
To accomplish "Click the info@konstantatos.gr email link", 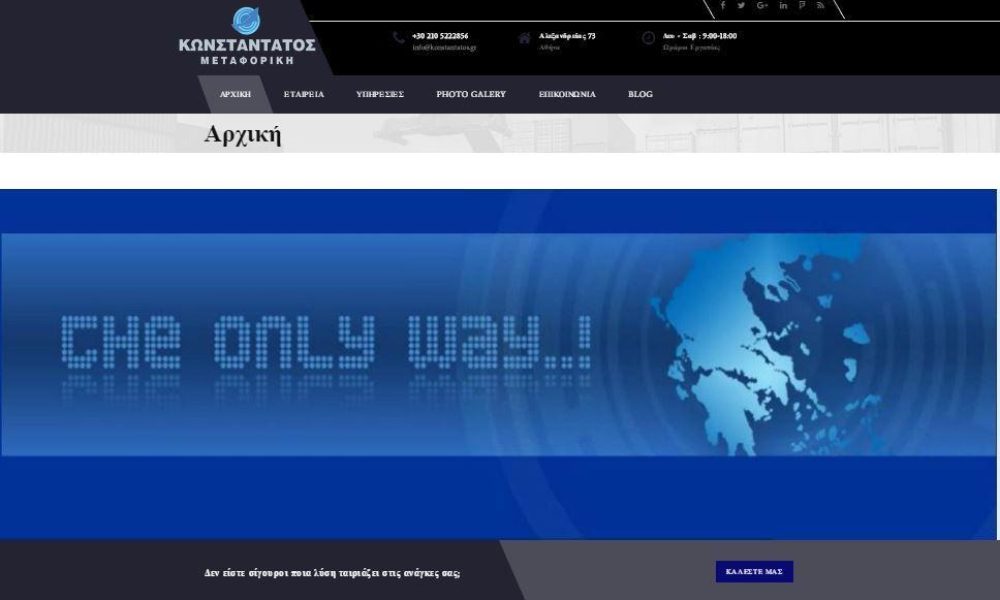I will 444,48.
